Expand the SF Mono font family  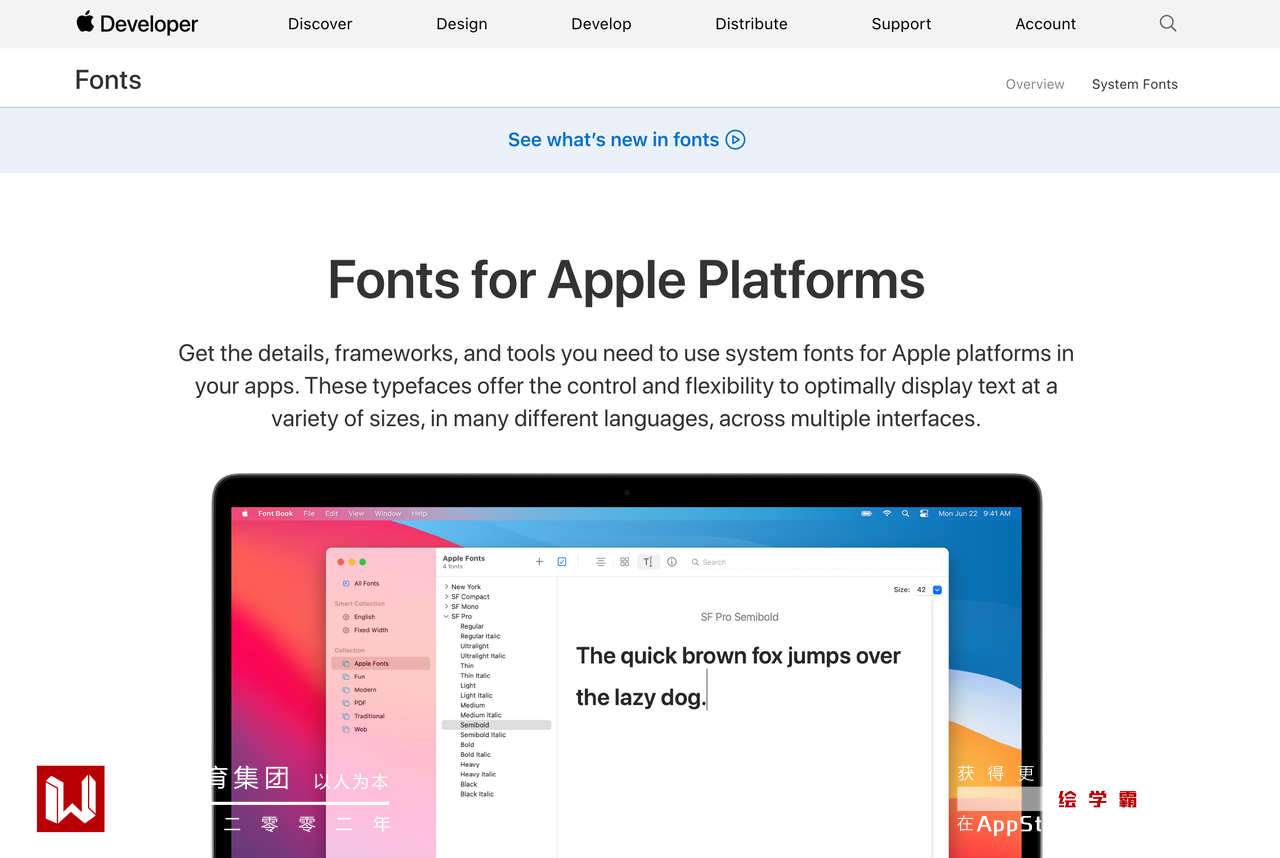tap(447, 607)
